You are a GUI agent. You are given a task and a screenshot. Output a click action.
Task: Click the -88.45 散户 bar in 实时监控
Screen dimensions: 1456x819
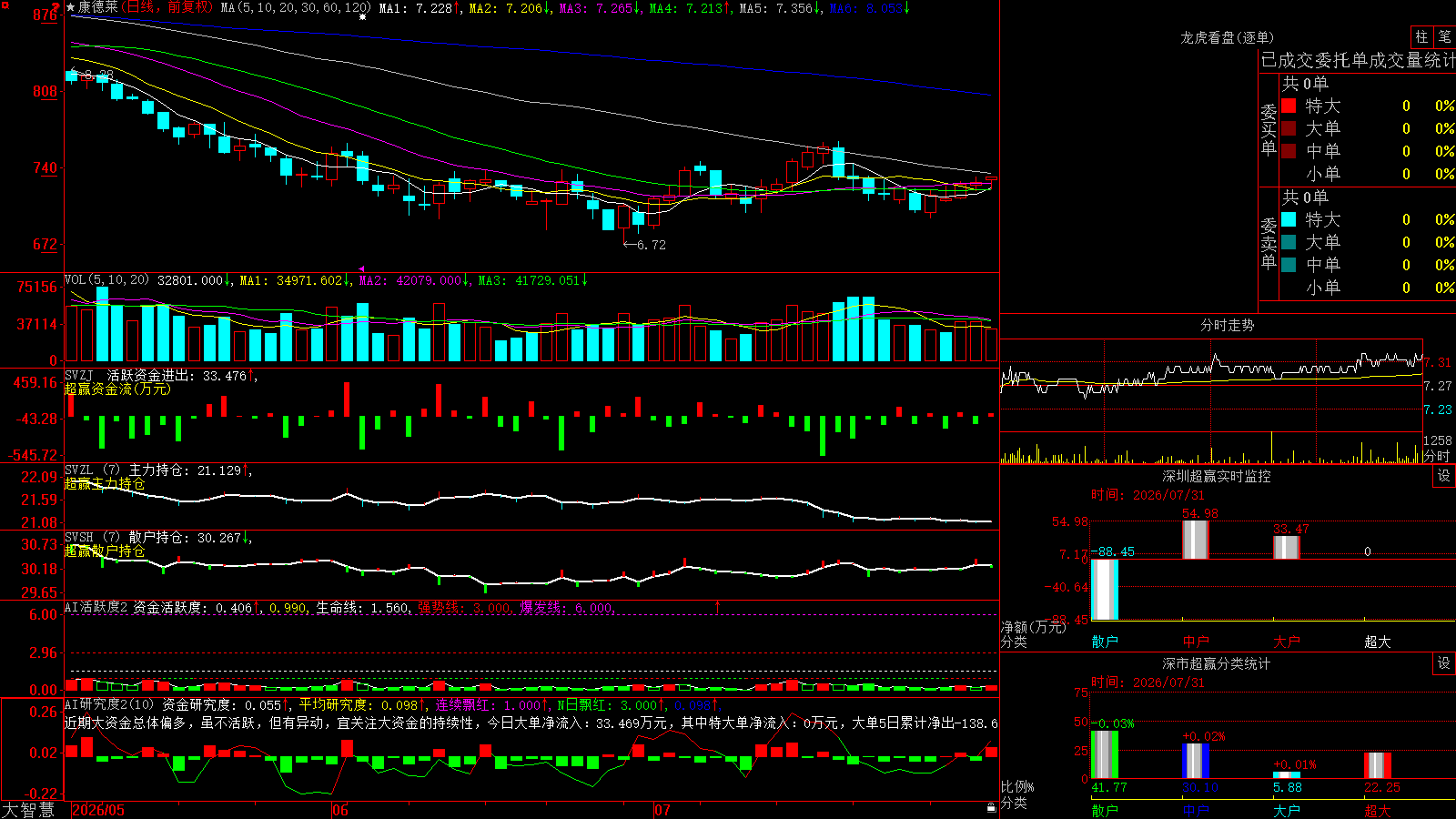pos(1105,590)
